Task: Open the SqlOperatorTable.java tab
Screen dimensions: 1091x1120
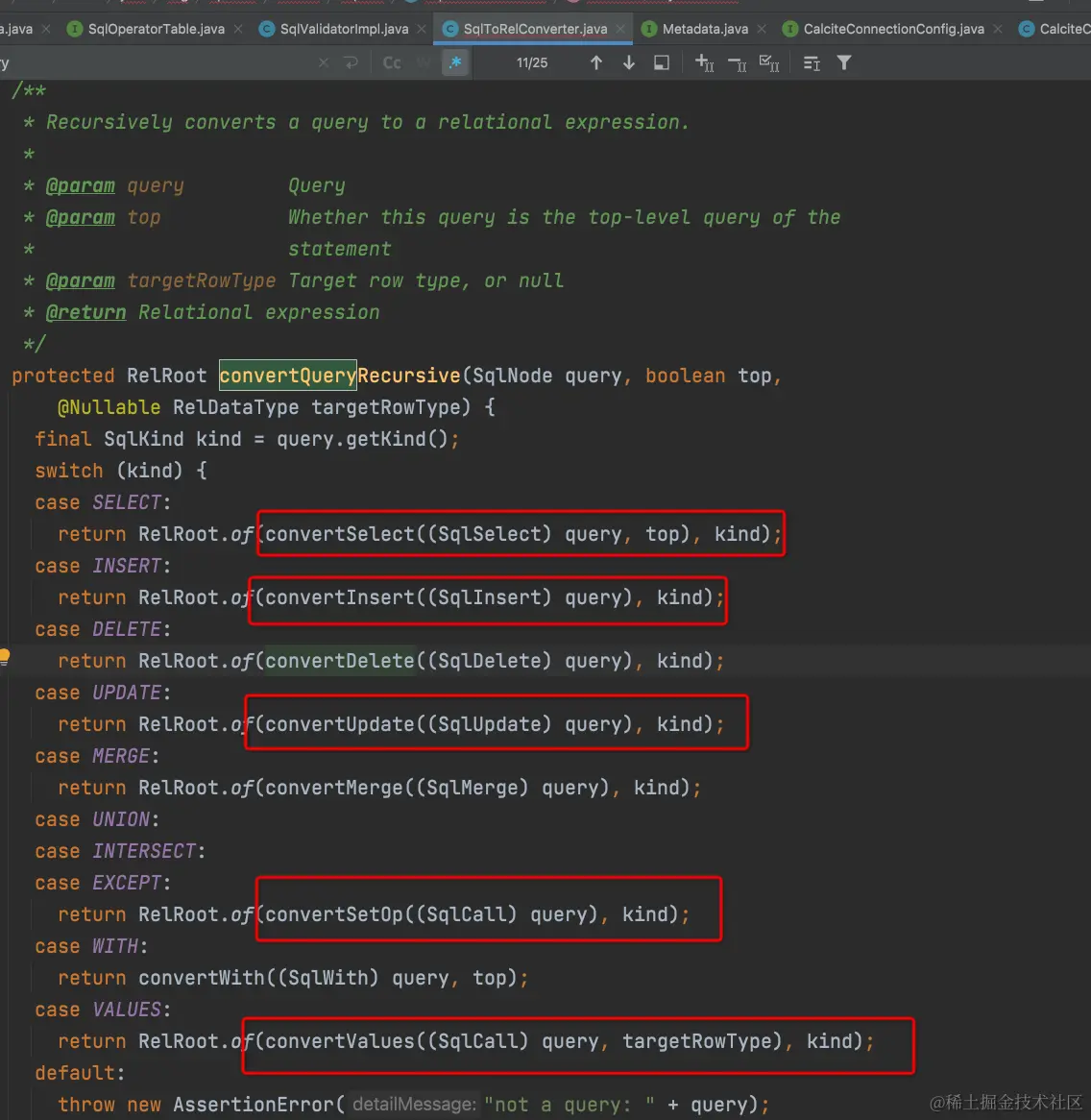Action: coord(156,29)
